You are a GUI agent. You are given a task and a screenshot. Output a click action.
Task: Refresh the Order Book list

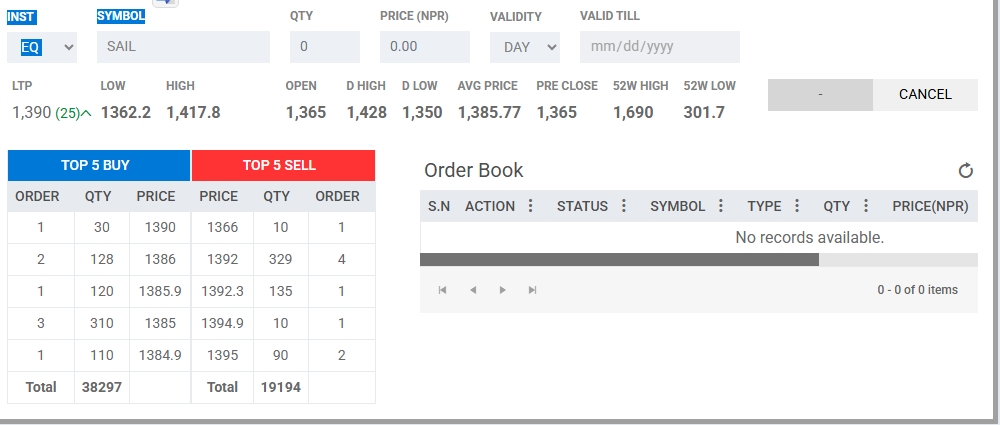tap(966, 170)
